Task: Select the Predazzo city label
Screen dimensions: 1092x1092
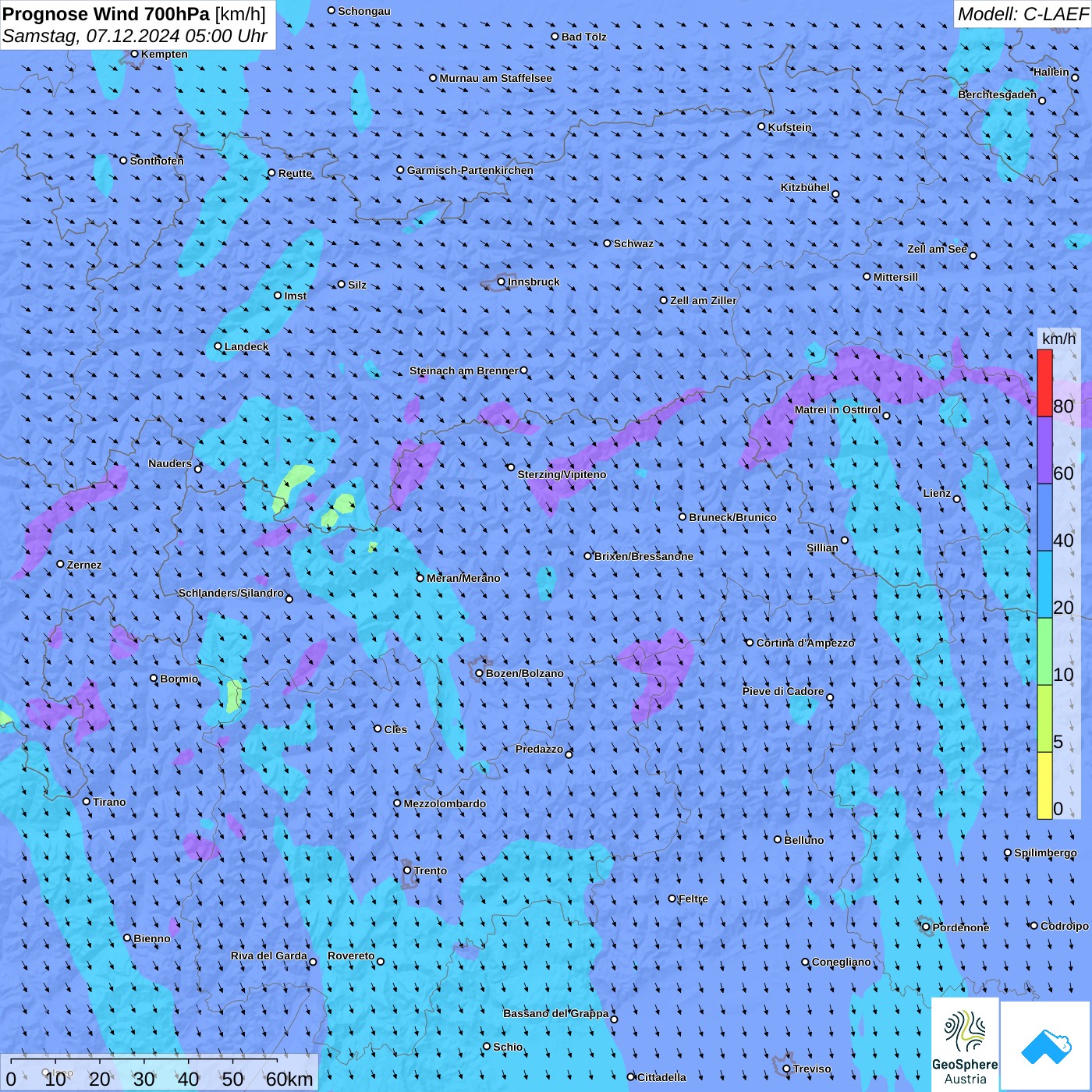Action: (x=539, y=749)
